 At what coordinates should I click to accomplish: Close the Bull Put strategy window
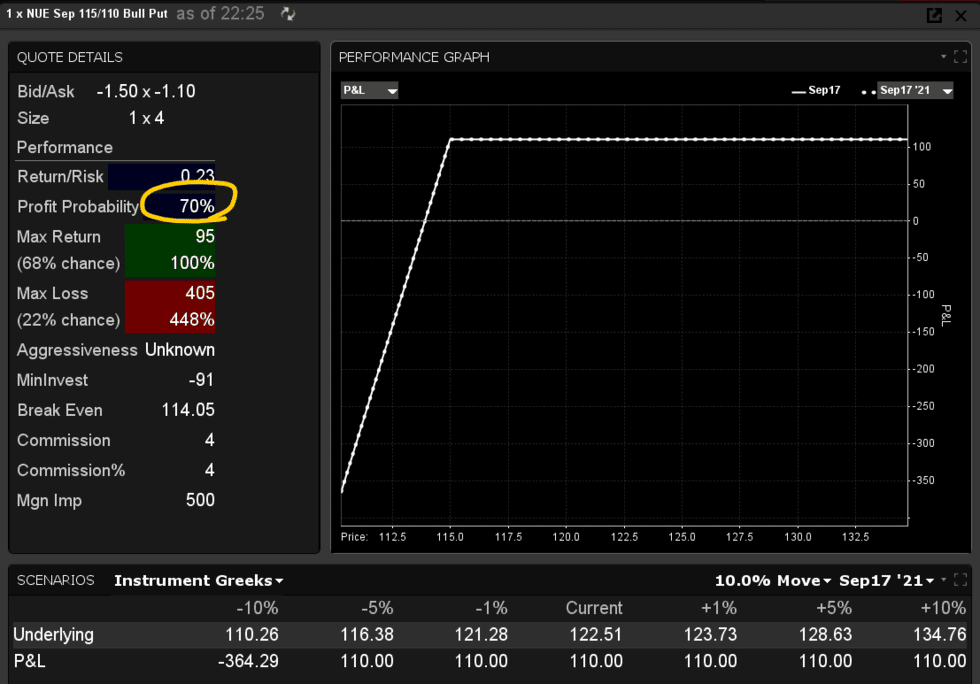963,15
